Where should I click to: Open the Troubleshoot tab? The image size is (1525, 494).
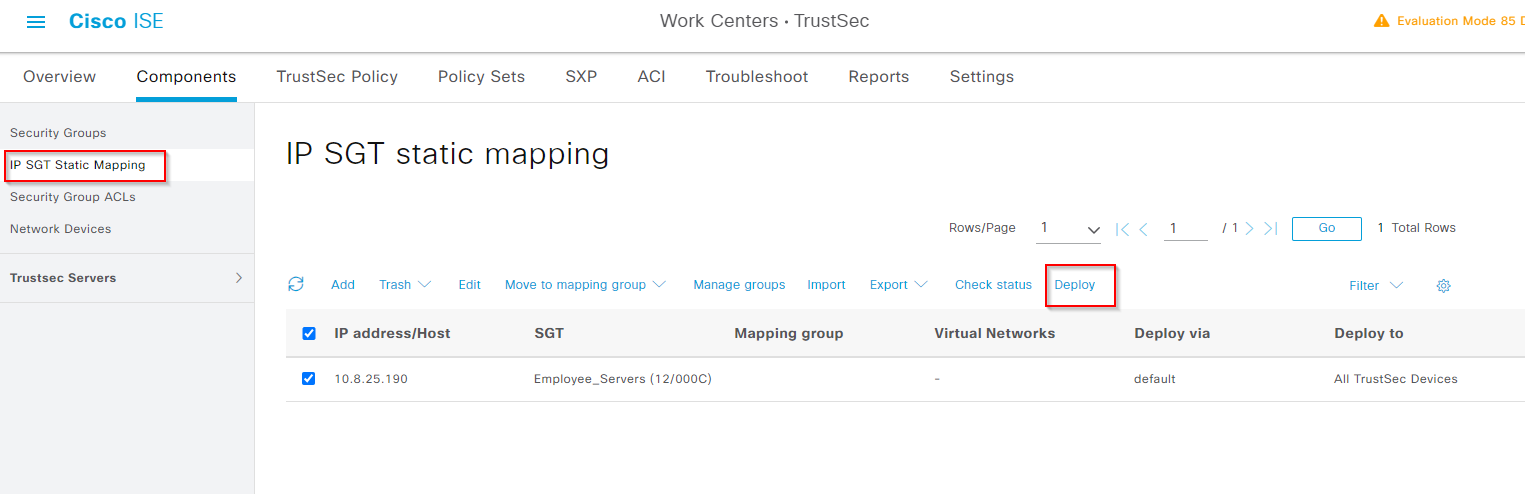757,77
